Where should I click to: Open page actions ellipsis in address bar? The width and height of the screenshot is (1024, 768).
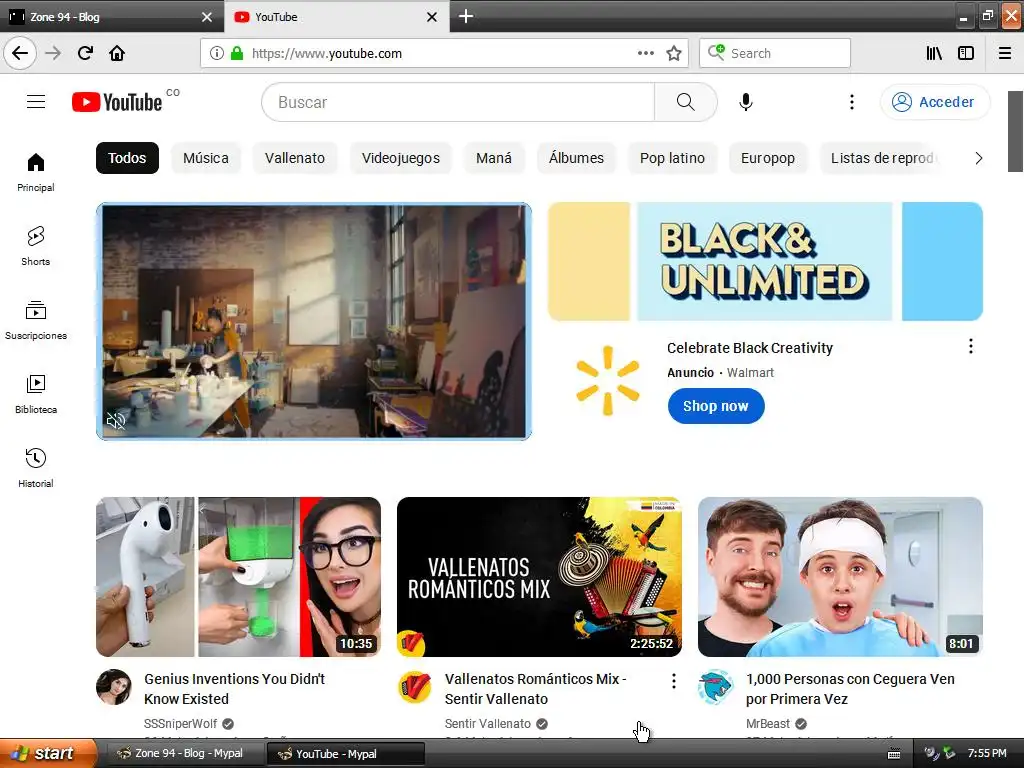[x=645, y=53]
